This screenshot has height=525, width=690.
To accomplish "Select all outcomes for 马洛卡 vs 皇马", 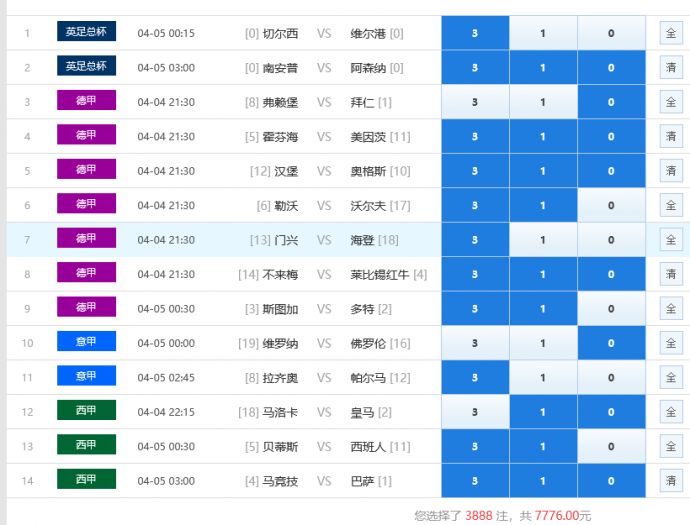I will tap(671, 412).
